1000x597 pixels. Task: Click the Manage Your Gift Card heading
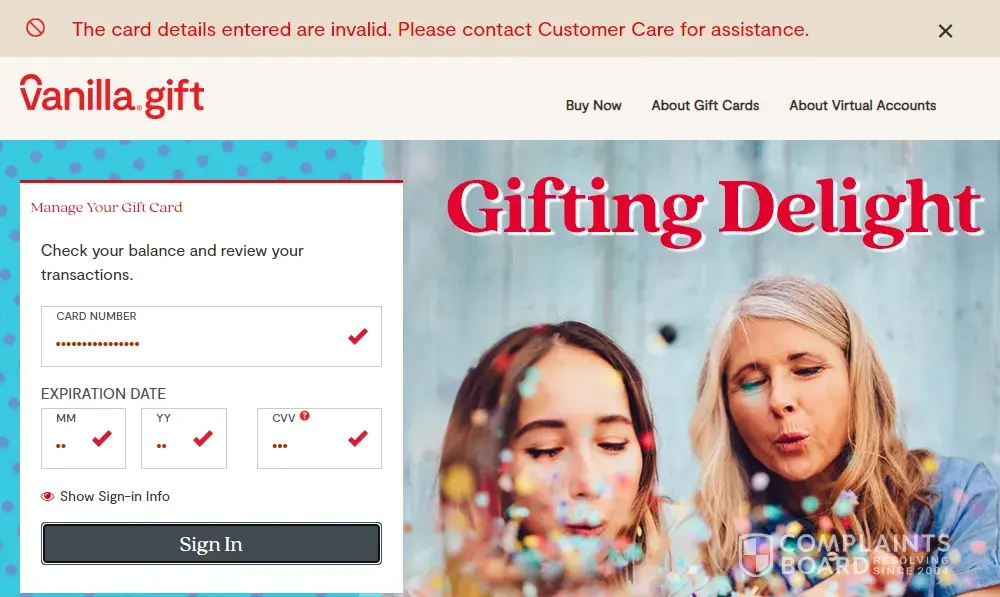(x=107, y=207)
